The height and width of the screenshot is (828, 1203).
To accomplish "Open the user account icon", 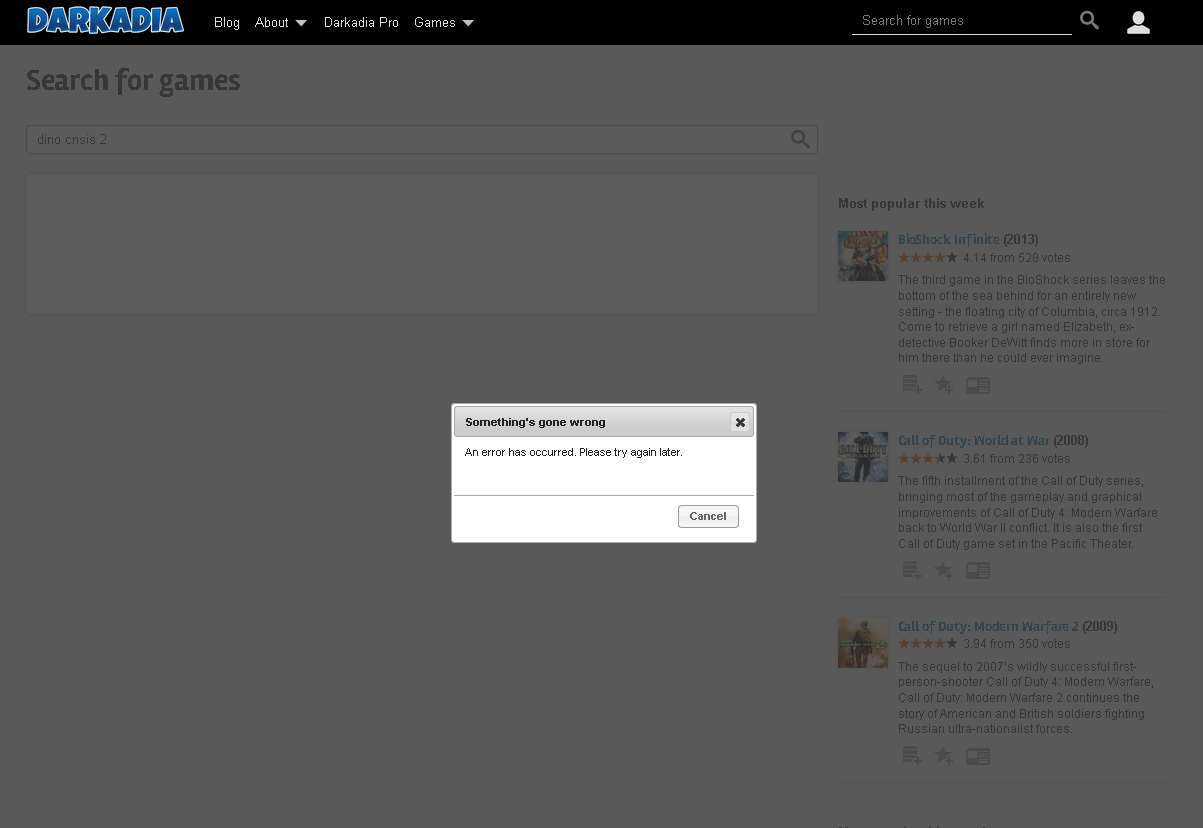I will tap(1138, 22).
